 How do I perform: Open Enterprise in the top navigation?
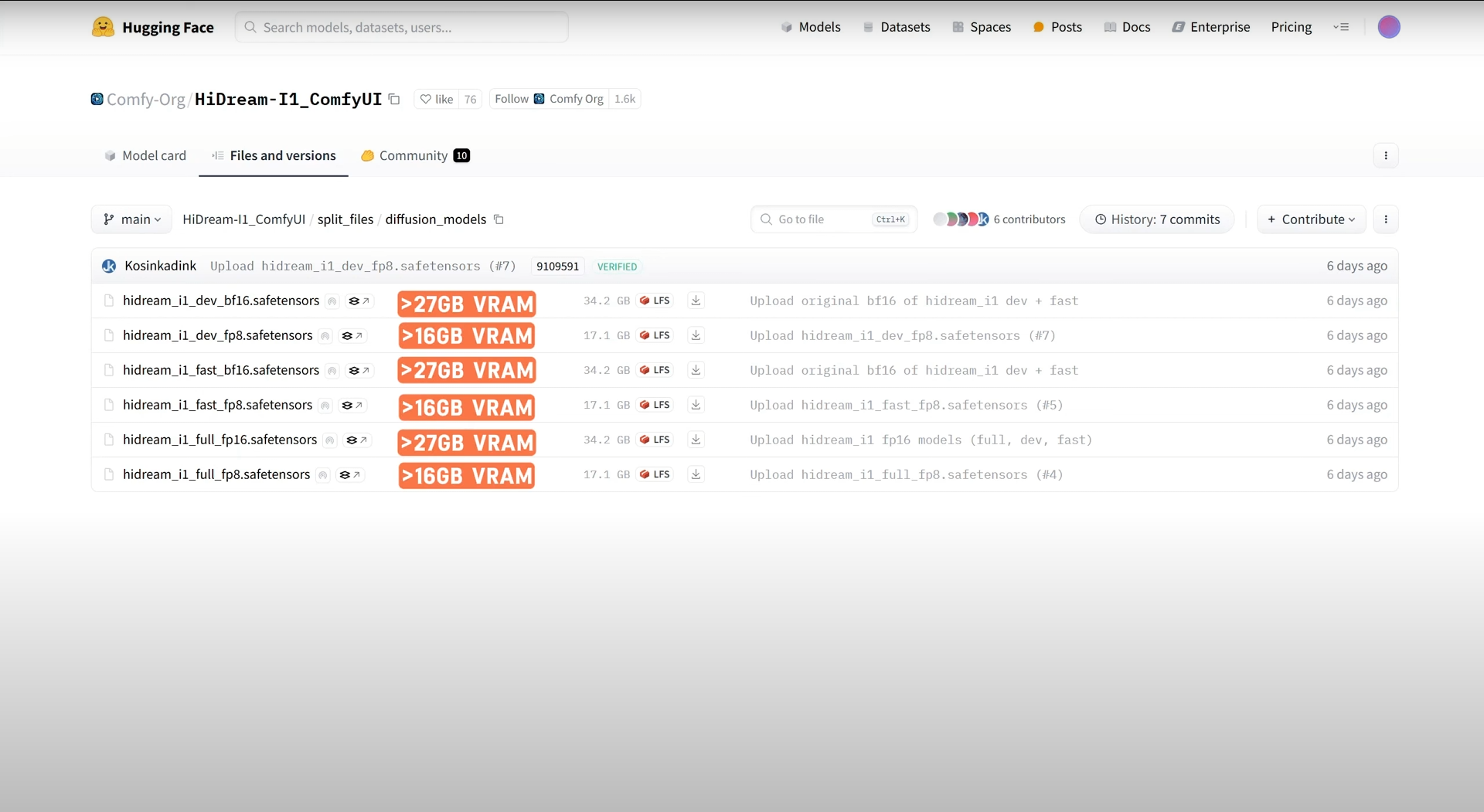point(1211,27)
